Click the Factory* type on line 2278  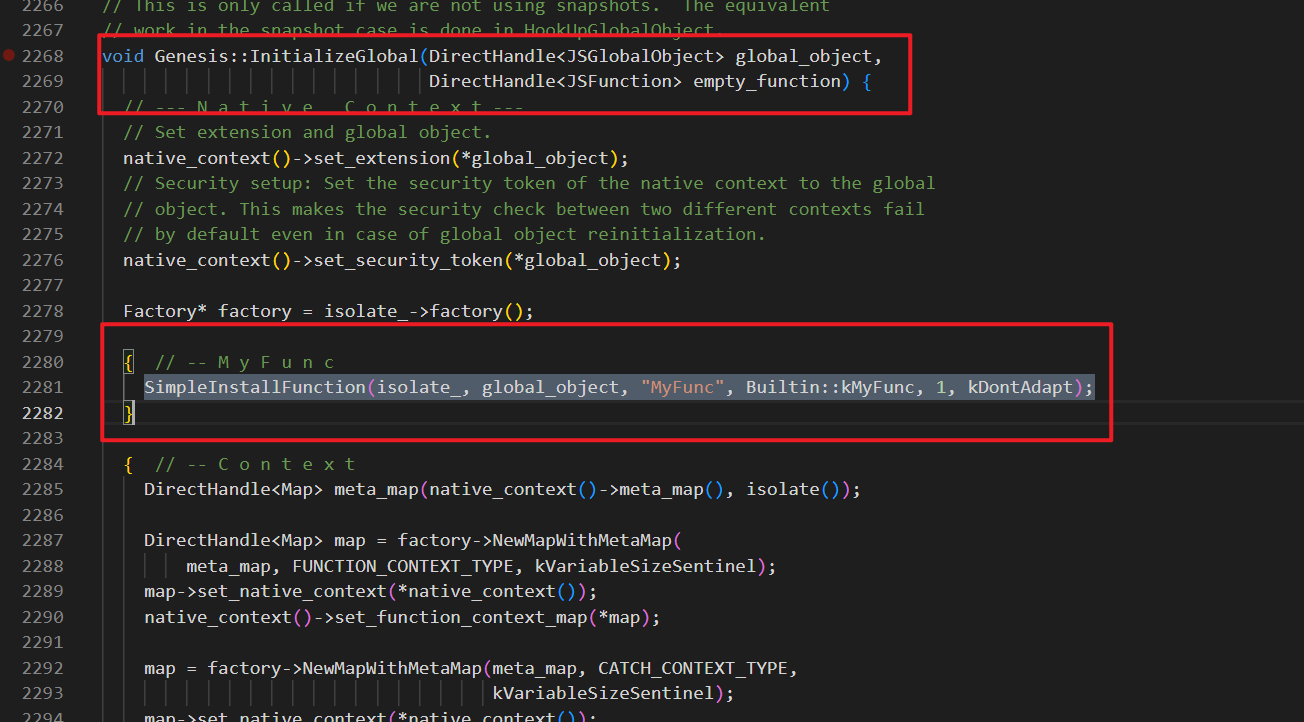(165, 311)
